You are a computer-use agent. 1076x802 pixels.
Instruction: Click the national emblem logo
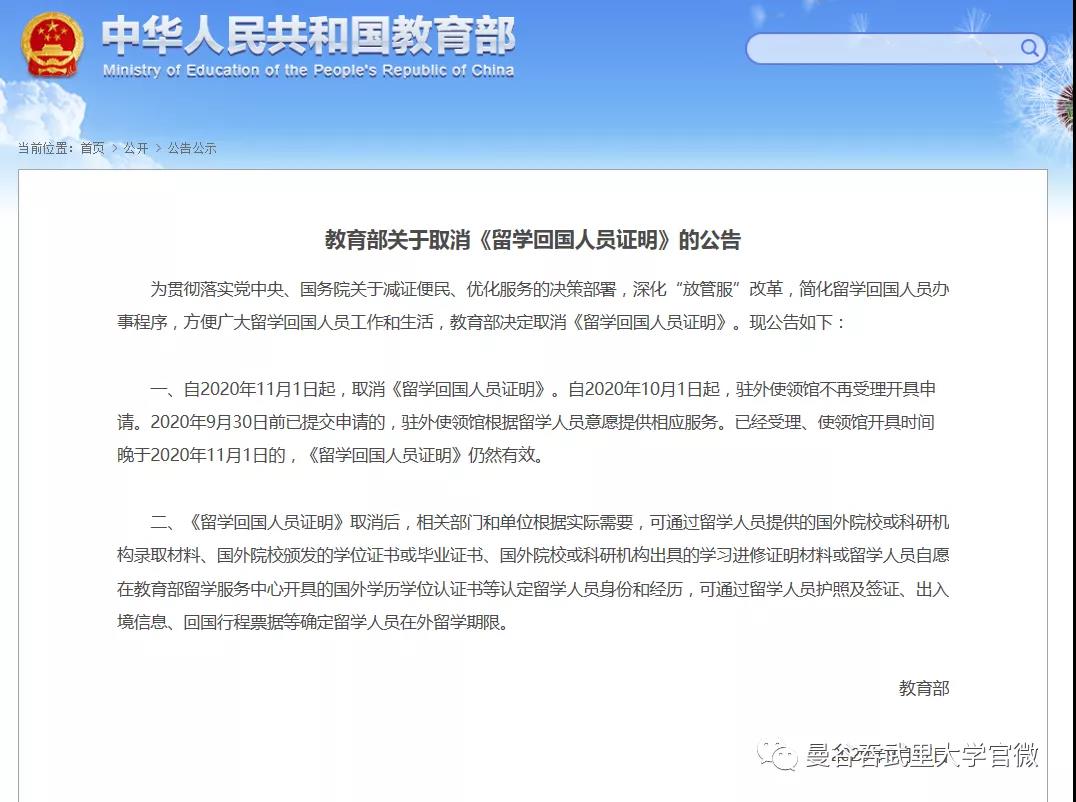pos(51,45)
